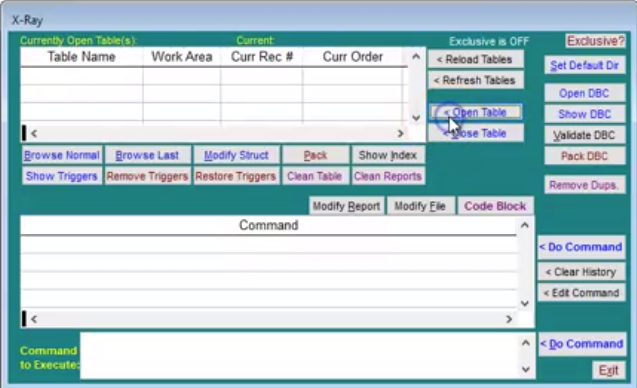Click the first empty open-tables row
637x388 pixels.
(x=214, y=76)
